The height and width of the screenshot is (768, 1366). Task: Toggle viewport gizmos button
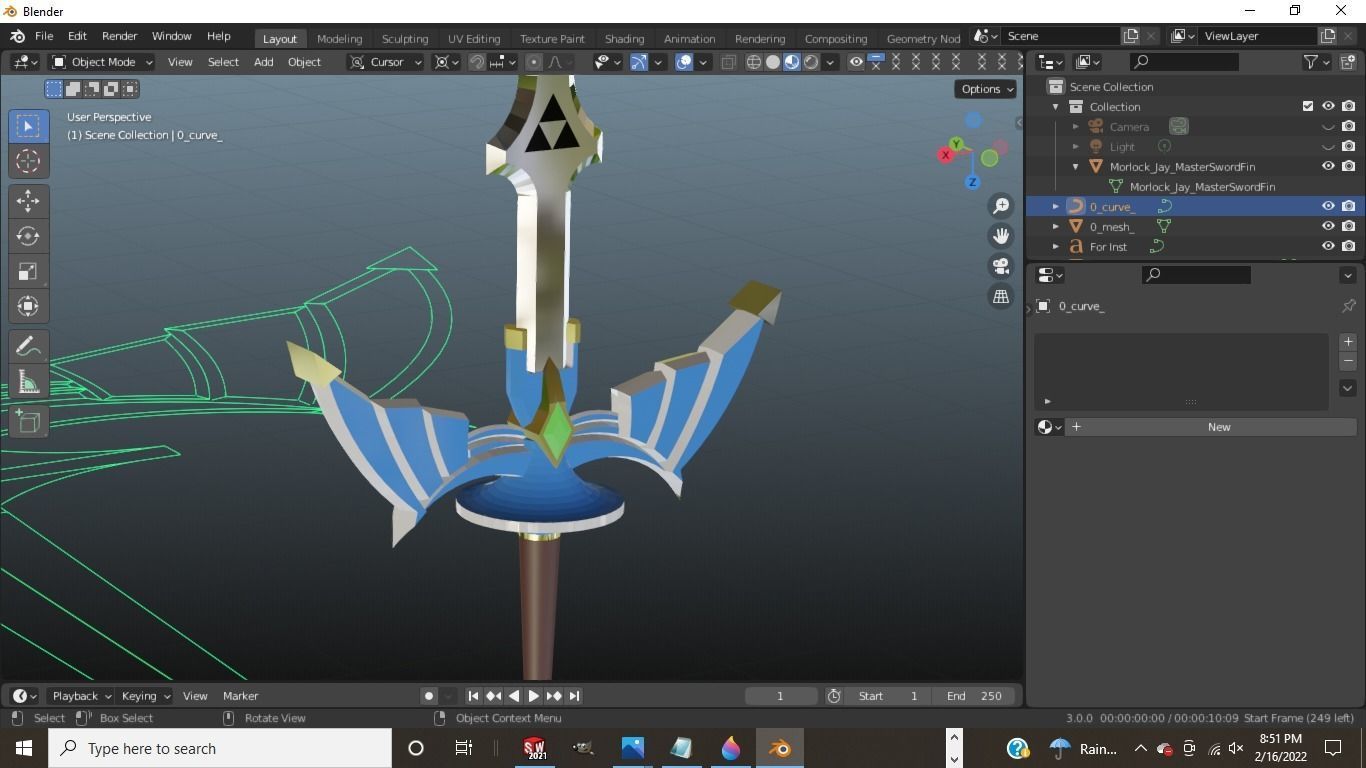pos(638,62)
